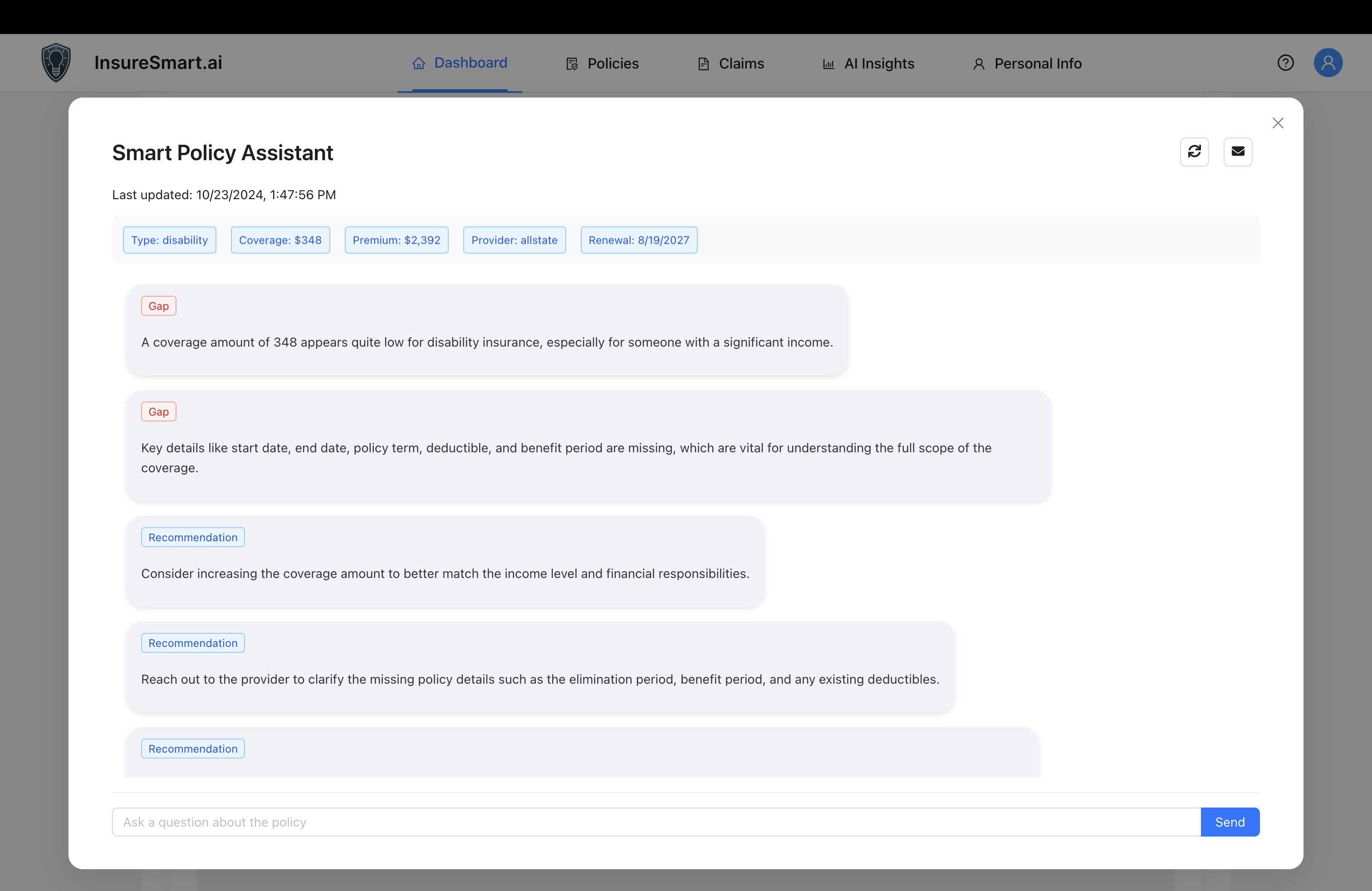Click the help question mark icon
This screenshot has height=891, width=1372.
coord(1285,62)
